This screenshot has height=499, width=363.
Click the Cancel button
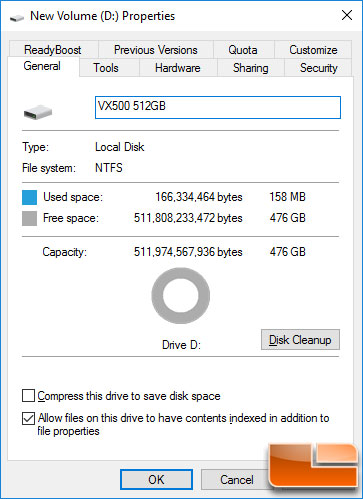click(x=236, y=479)
